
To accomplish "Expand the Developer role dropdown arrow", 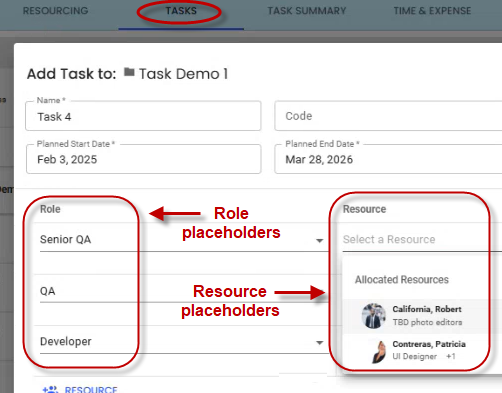I will 319,342.
